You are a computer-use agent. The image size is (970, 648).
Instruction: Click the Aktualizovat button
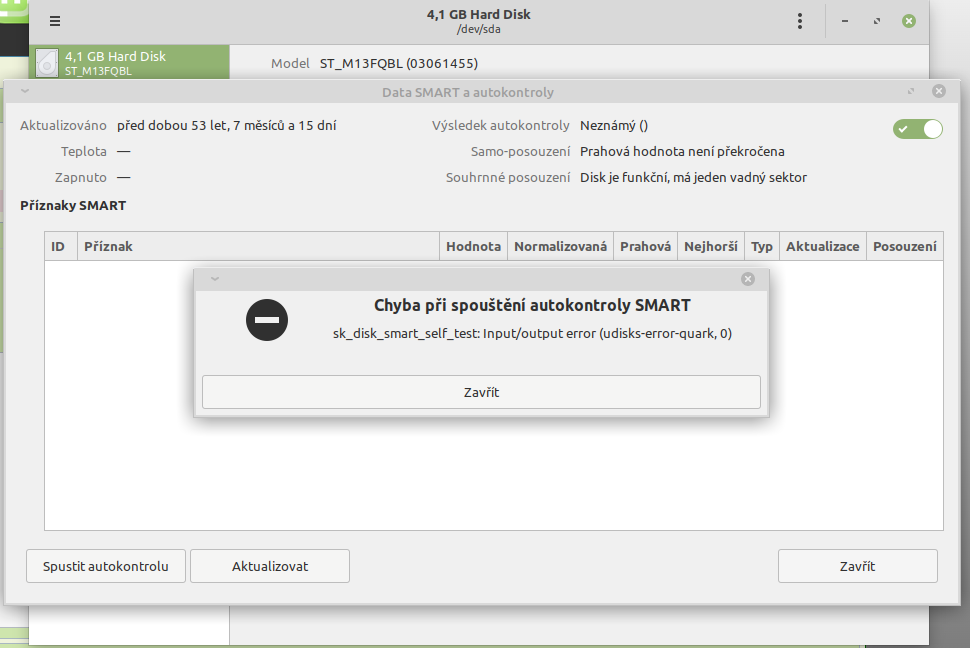pos(270,566)
